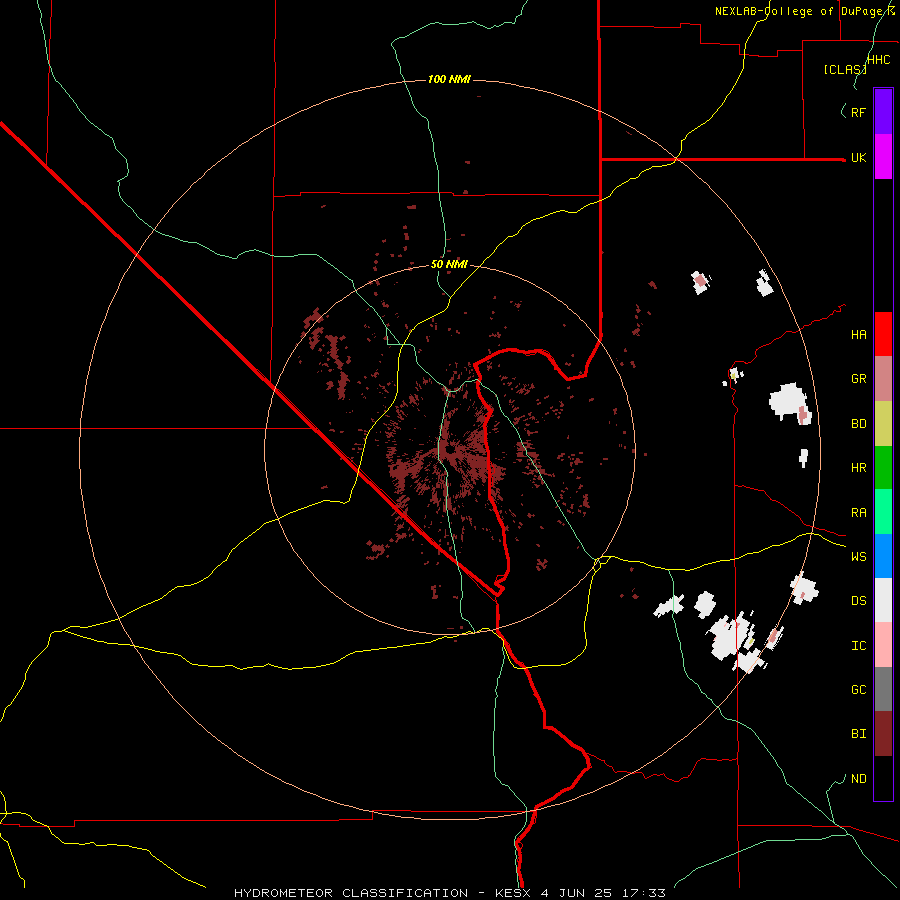Click the 'IC' legend label
The height and width of the screenshot is (900, 900).
tap(858, 646)
